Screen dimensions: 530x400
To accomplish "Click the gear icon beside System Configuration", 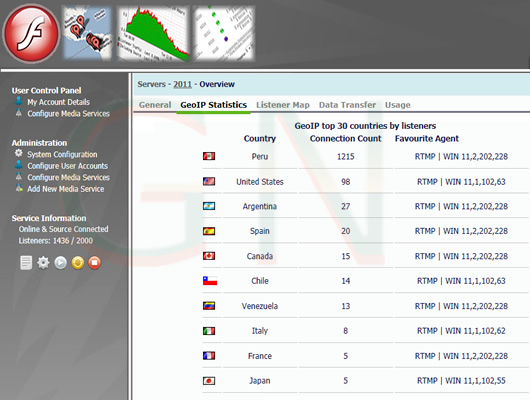I will [x=19, y=153].
